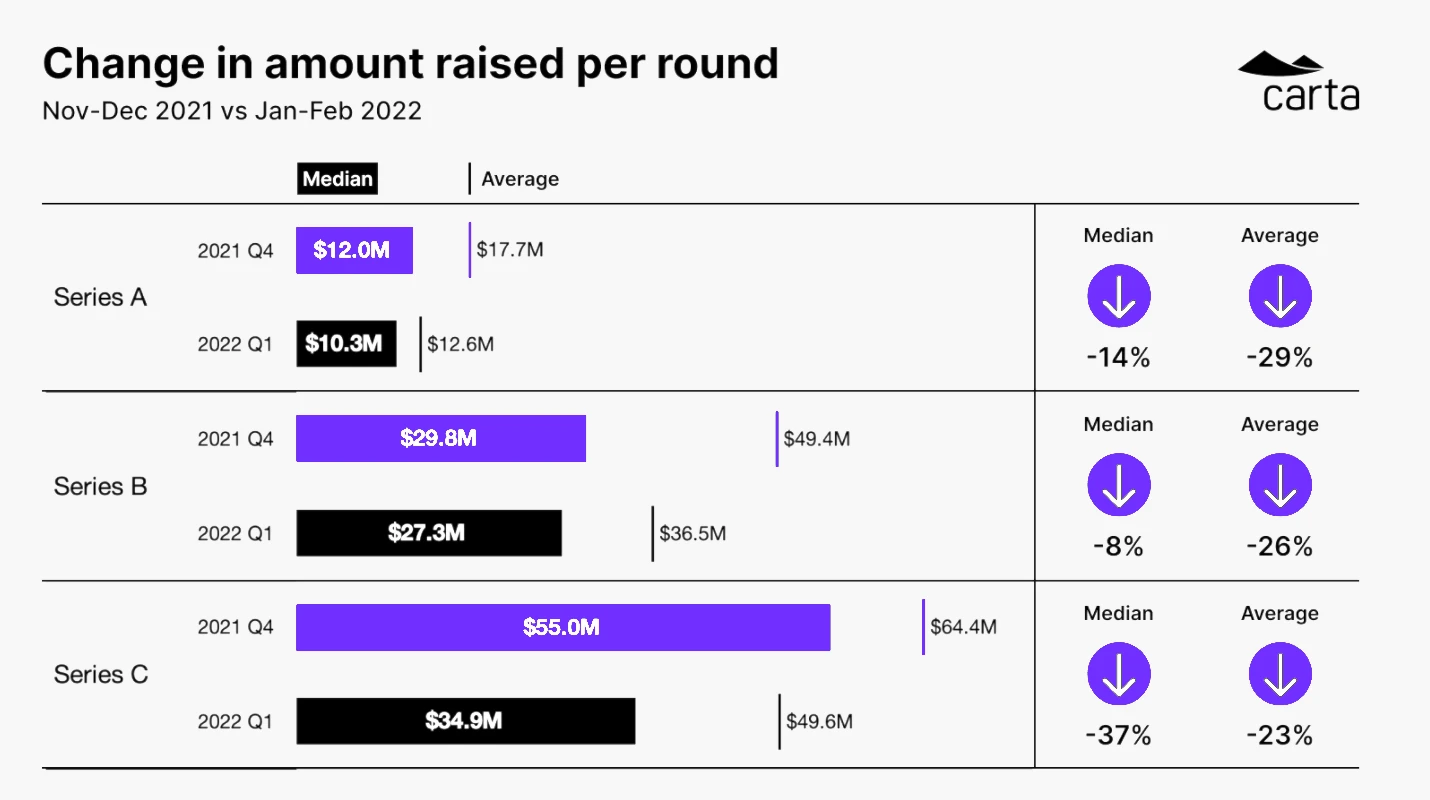Click the Series A average down-arrow icon
1430x800 pixels.
click(1280, 297)
